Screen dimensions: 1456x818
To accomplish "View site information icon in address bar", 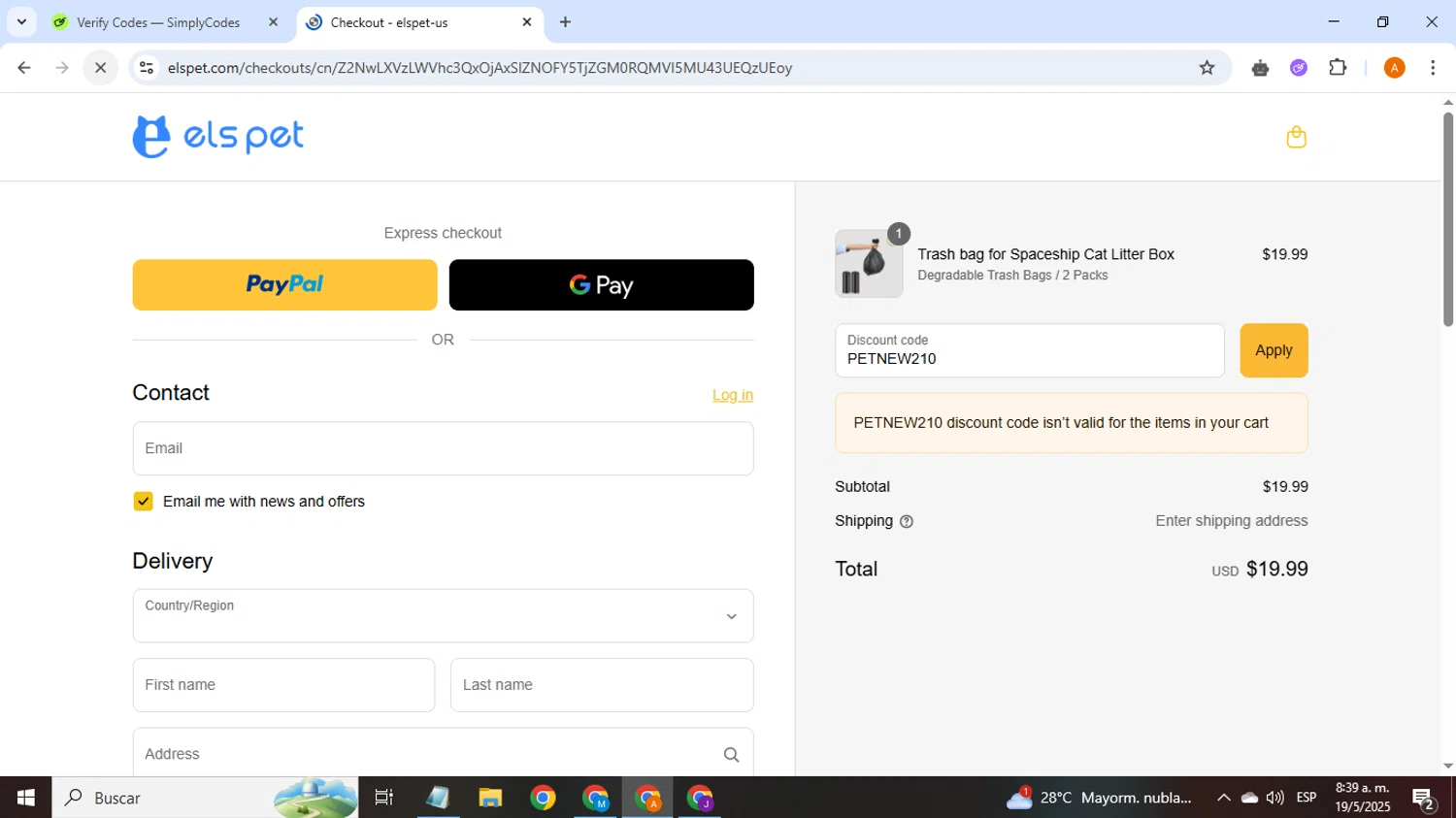I will coord(147,68).
